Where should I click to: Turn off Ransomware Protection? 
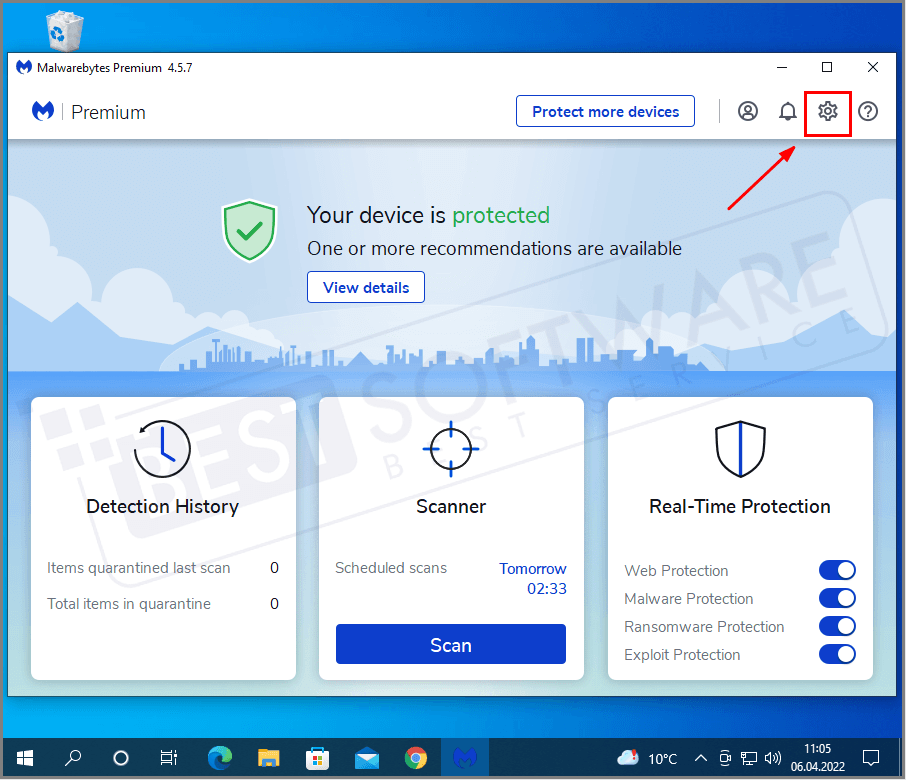[x=837, y=626]
